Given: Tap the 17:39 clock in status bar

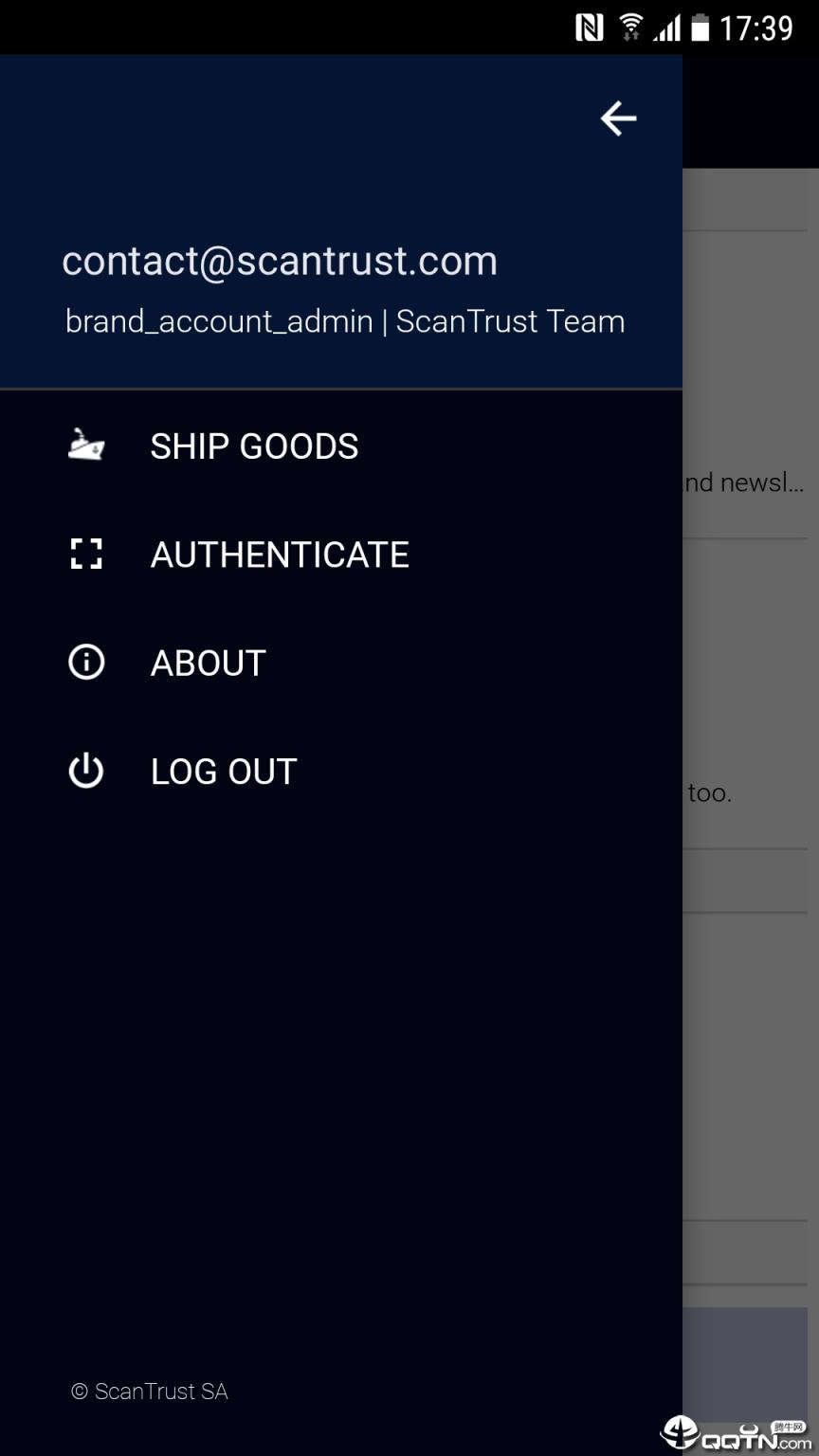Looking at the screenshot, I should [x=755, y=28].
